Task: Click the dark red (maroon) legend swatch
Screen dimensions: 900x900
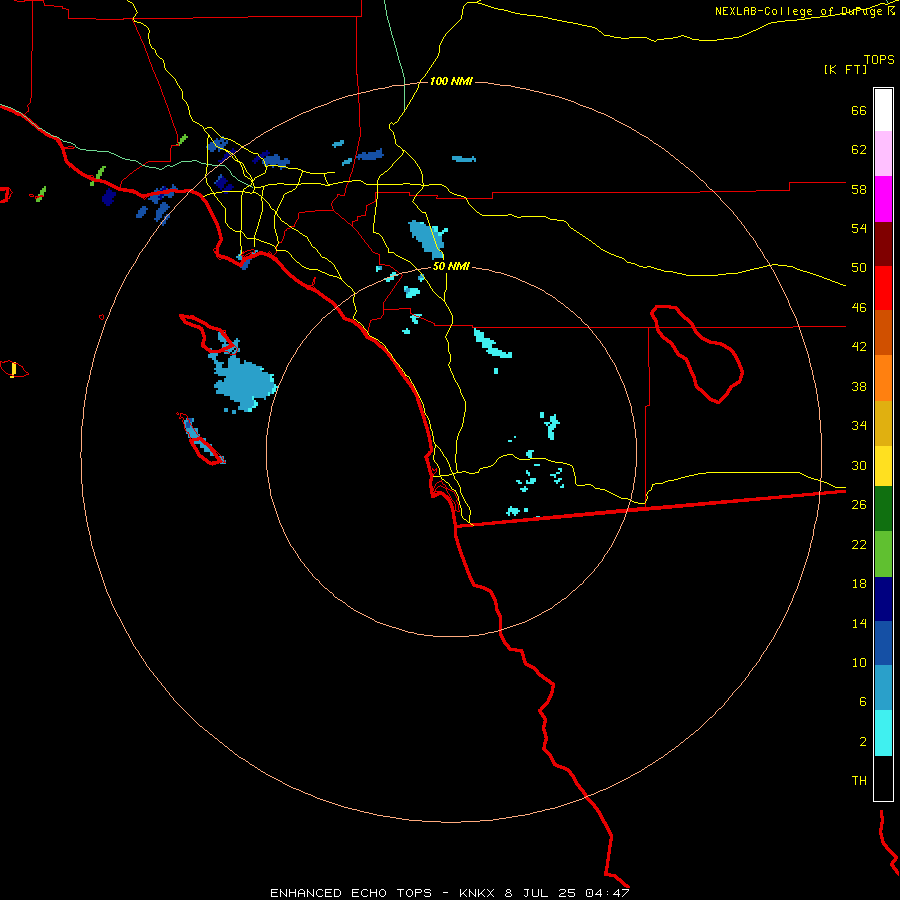Action: [883, 244]
